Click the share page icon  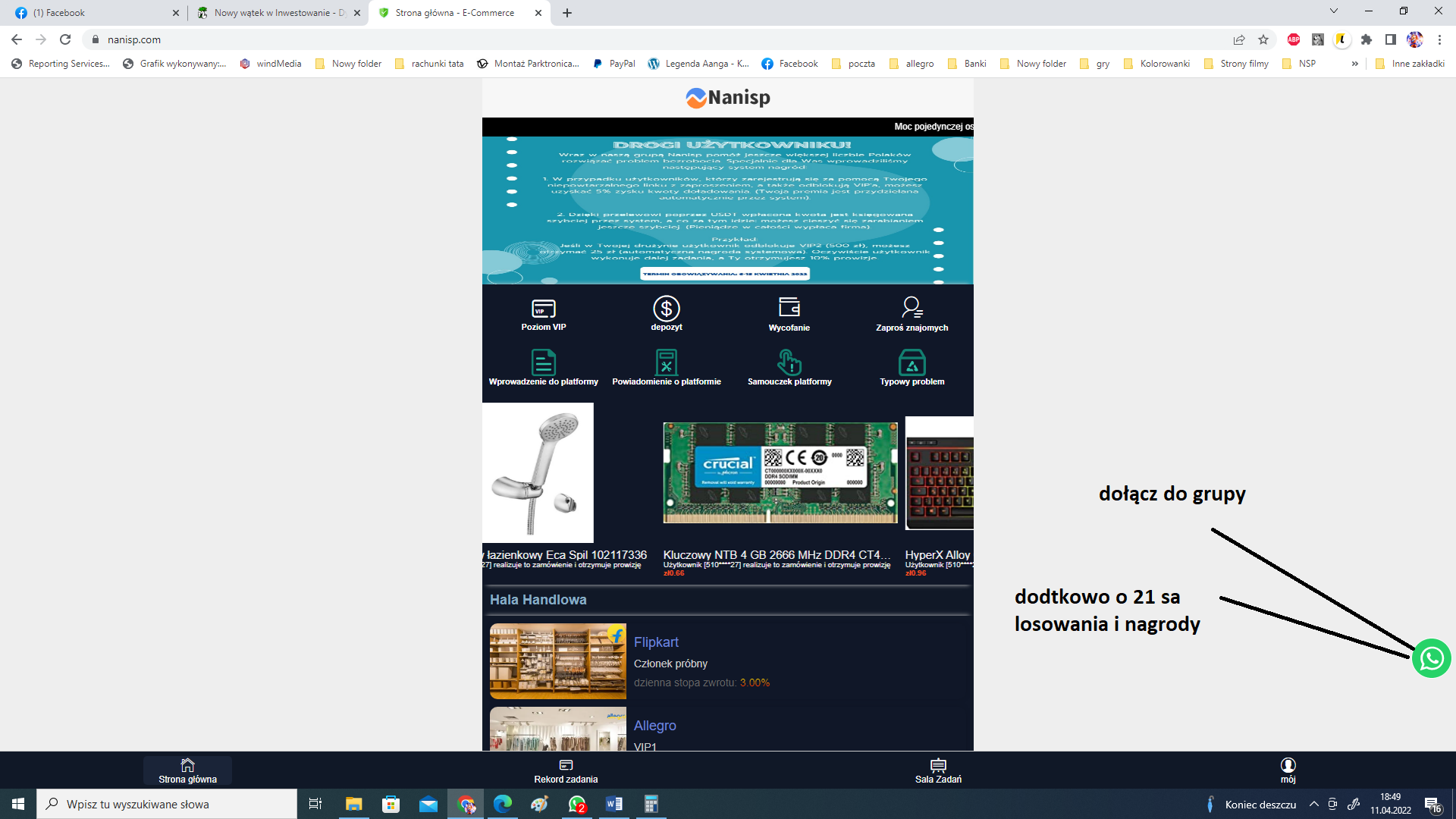pos(1239,39)
